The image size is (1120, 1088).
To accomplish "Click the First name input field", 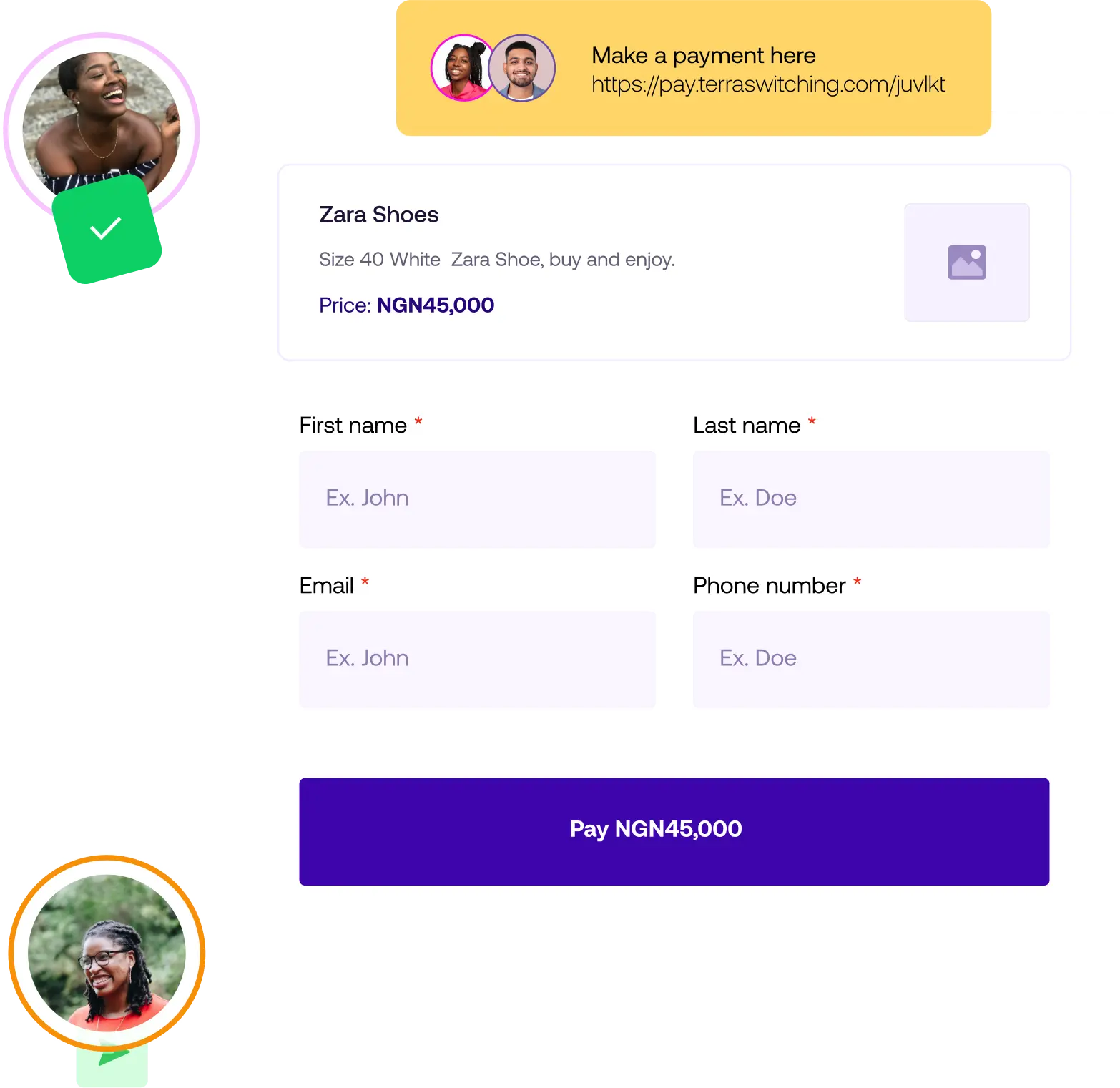I will coord(477,499).
